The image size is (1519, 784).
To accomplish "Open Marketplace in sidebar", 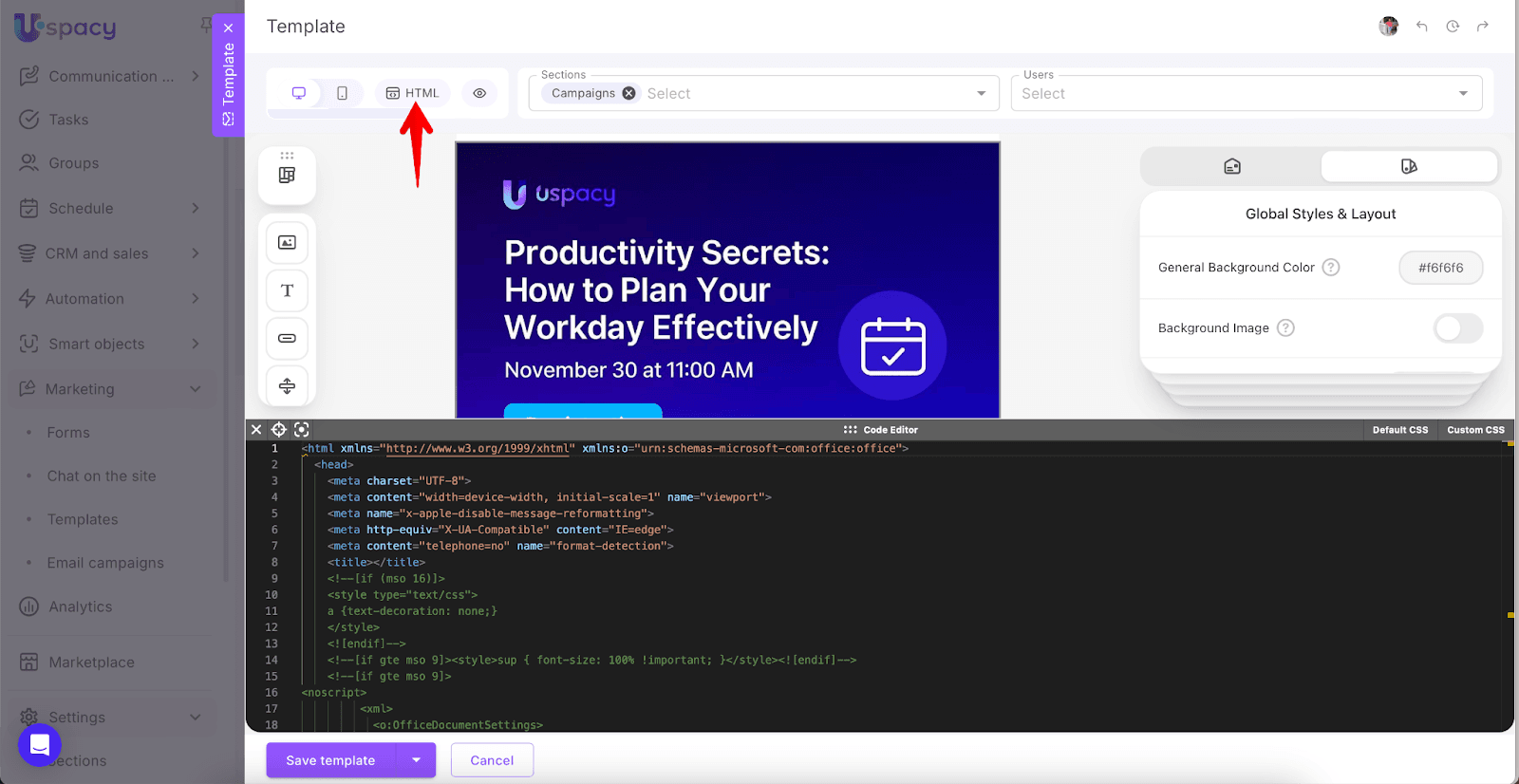I will click(91, 663).
